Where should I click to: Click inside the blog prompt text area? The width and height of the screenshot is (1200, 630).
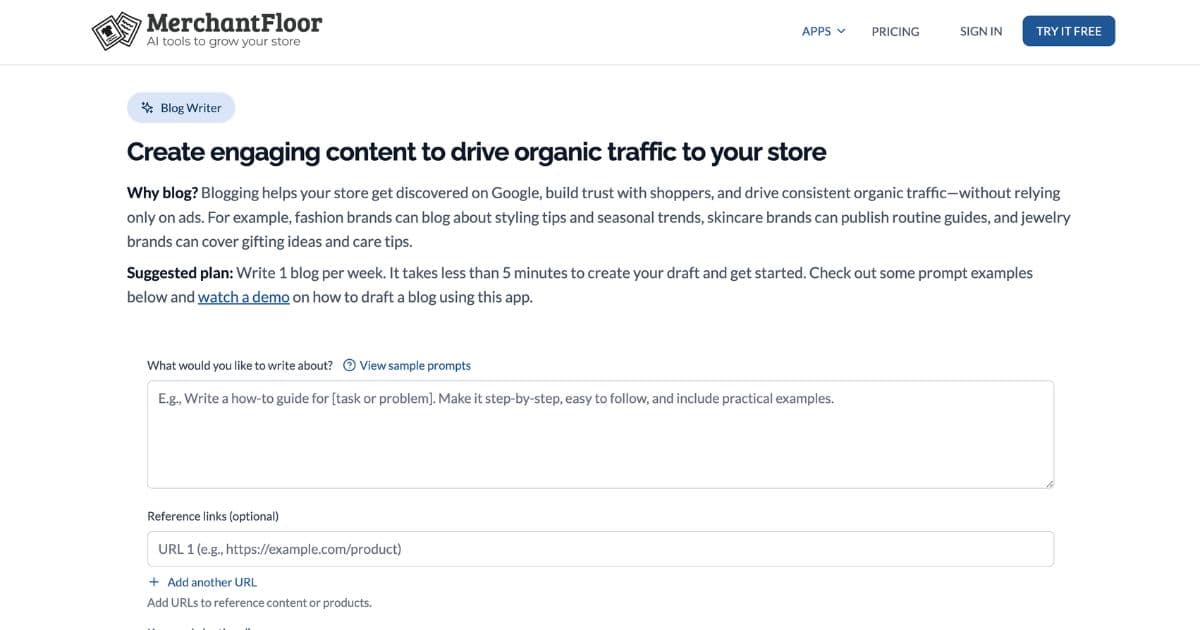pos(600,433)
